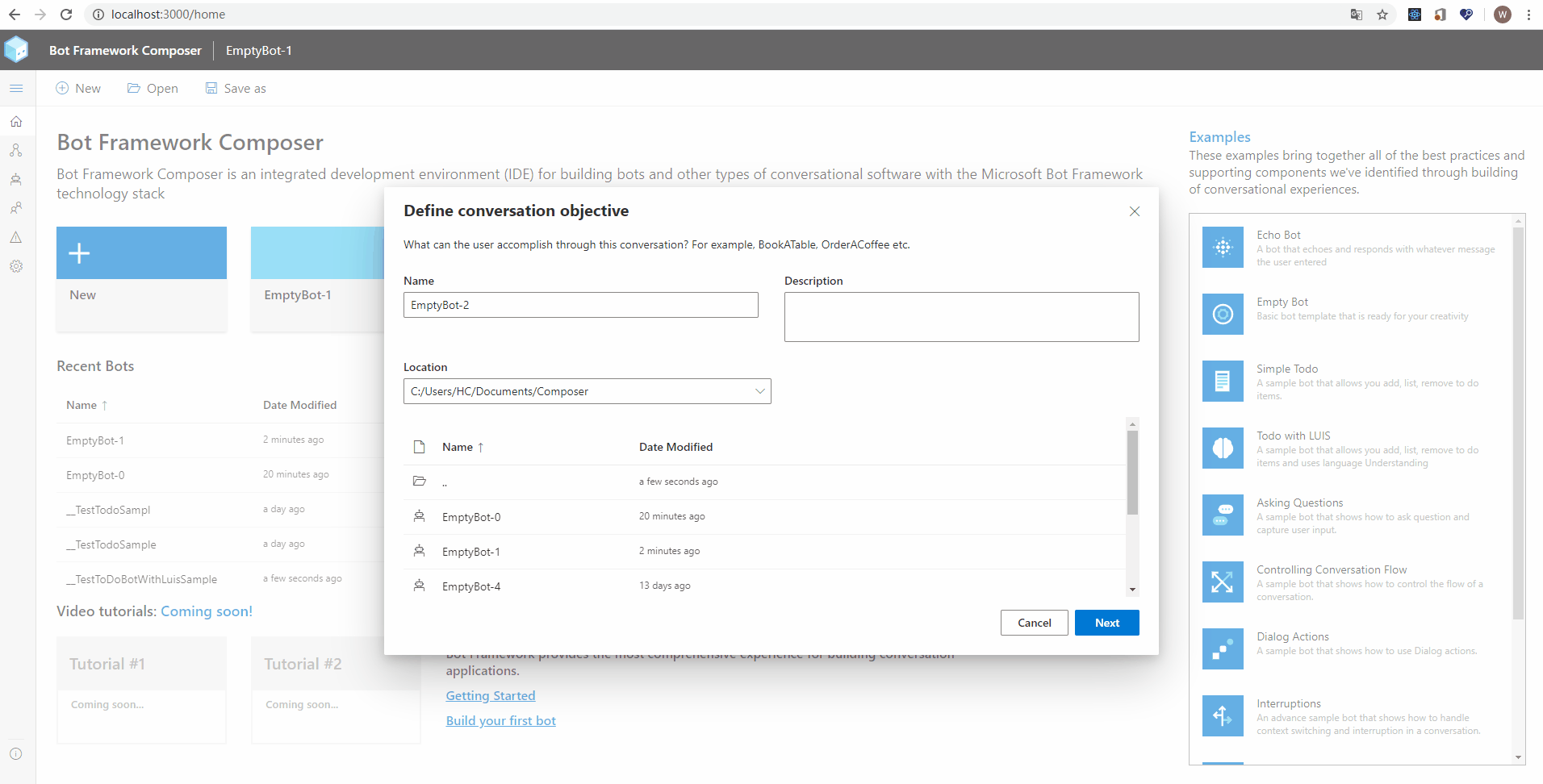Open notifications warning triangle in sidebar
This screenshot has width=1543, height=784.
click(16, 237)
